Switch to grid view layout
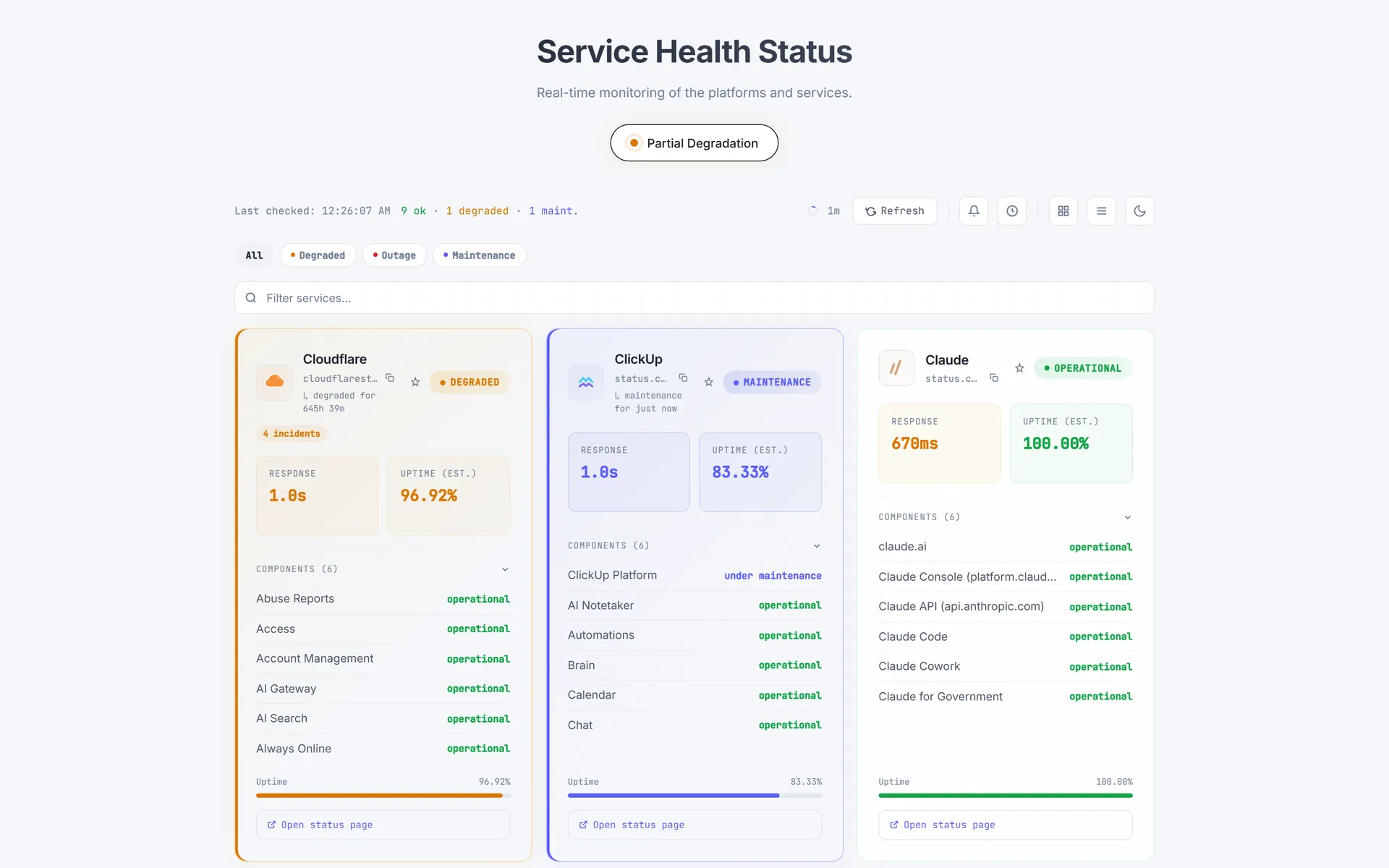The width and height of the screenshot is (1389, 868). tap(1063, 211)
